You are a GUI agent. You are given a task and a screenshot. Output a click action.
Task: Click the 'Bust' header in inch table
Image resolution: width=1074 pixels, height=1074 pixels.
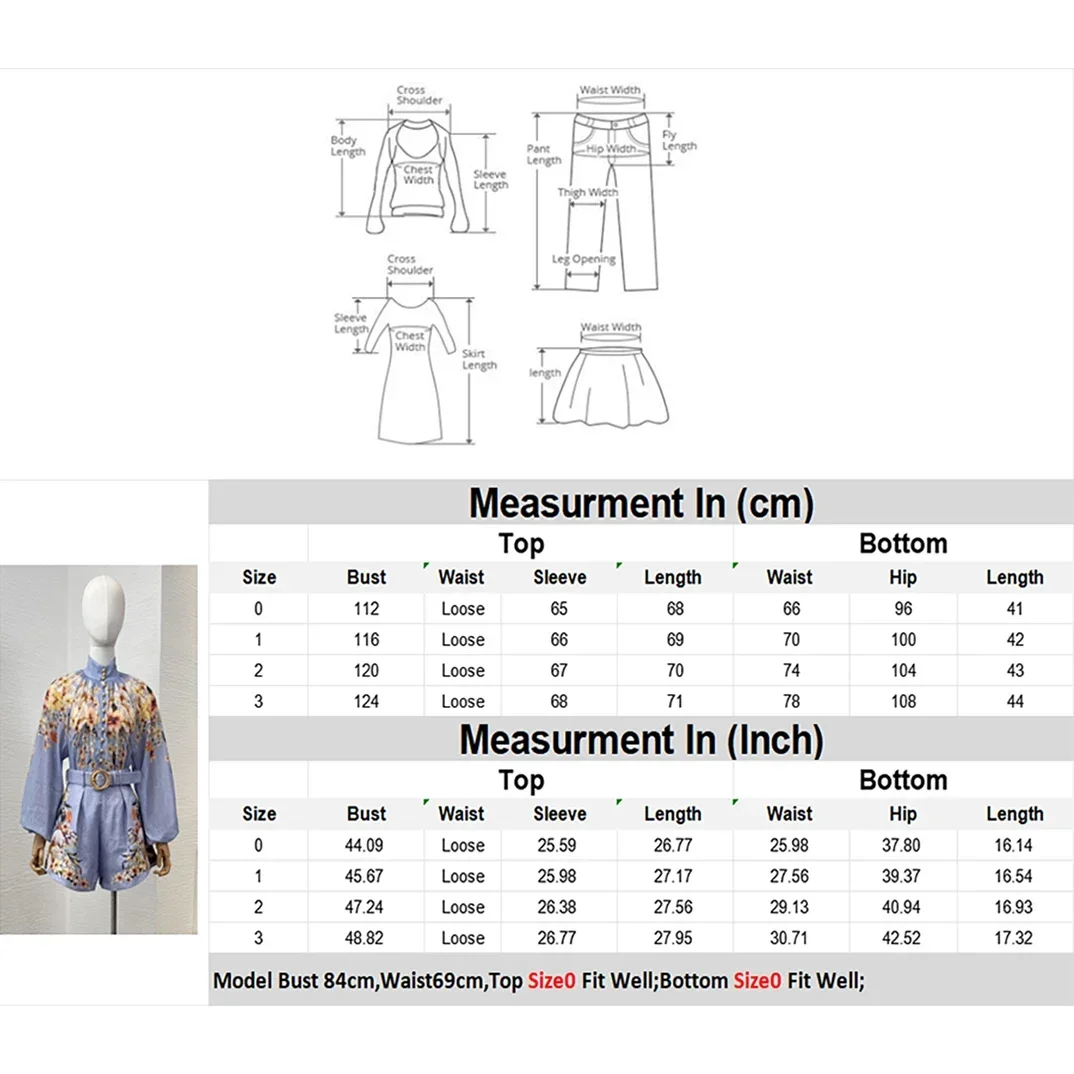[366, 813]
